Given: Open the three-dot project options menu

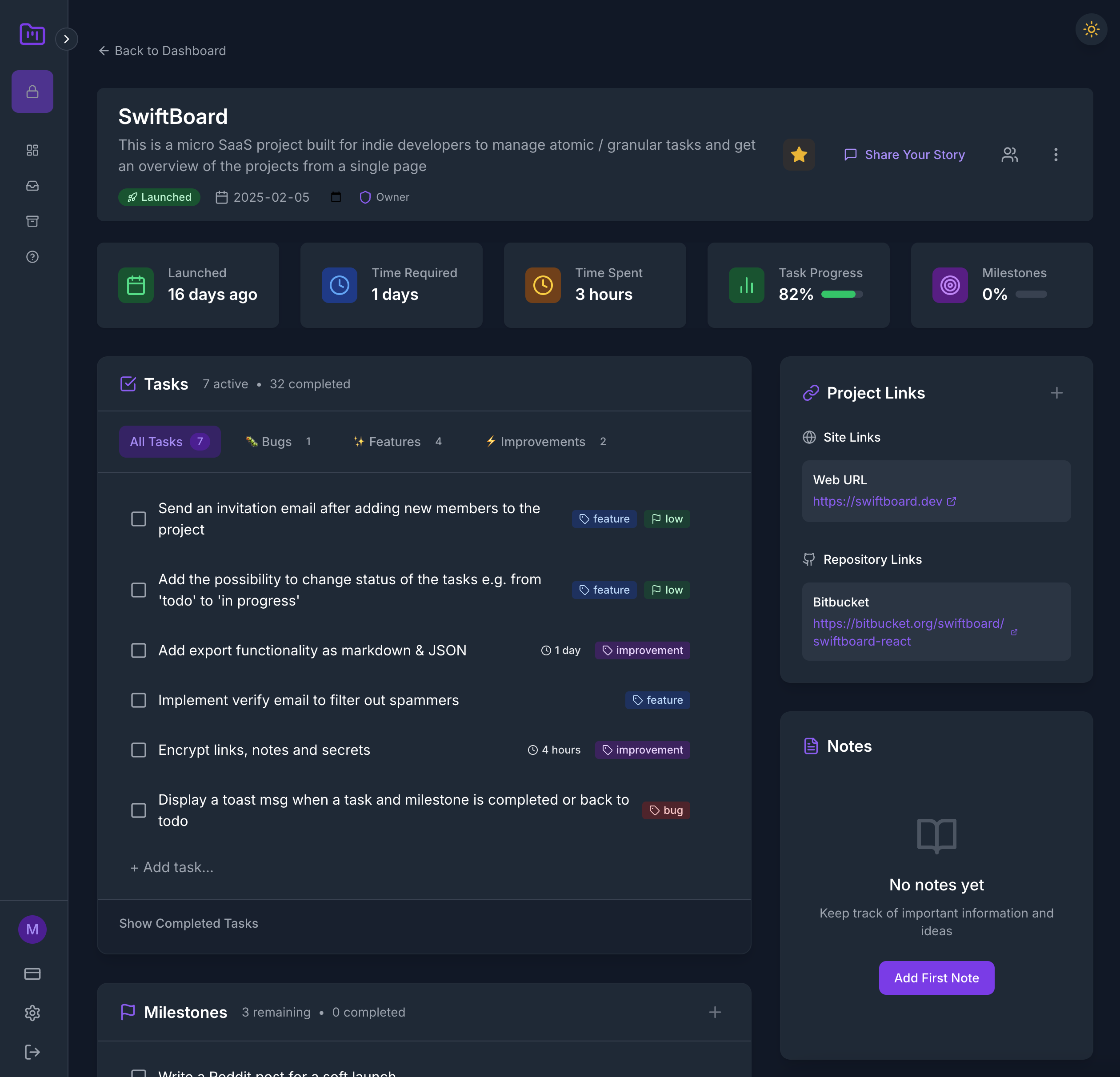Looking at the screenshot, I should click(1056, 154).
